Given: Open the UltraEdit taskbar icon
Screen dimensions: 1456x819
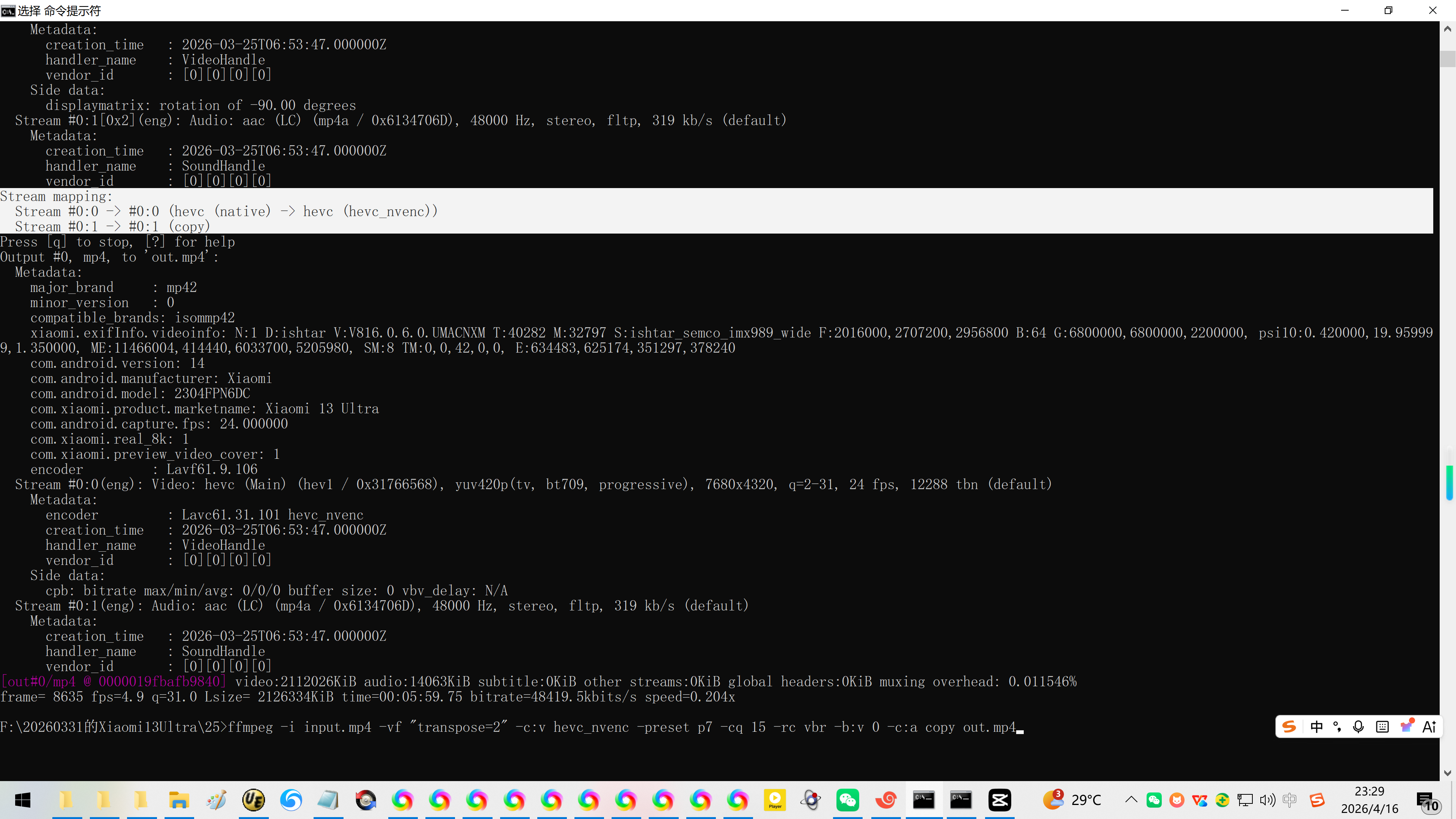Looking at the screenshot, I should (253, 800).
